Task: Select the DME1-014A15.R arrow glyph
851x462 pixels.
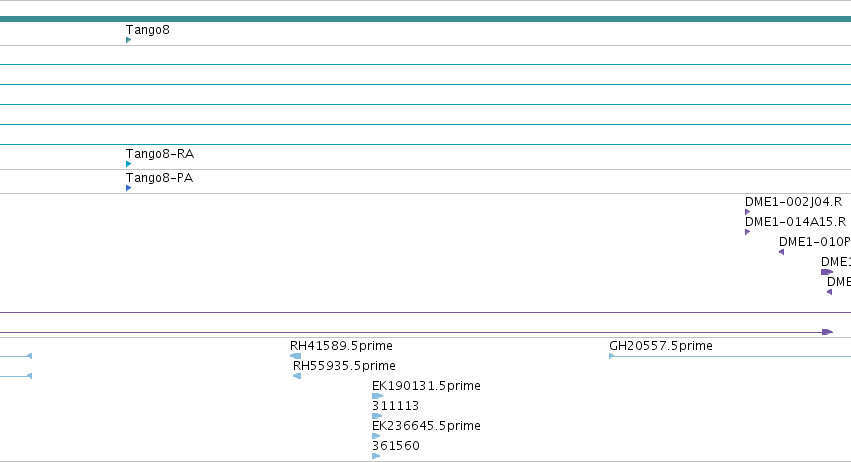Action: (748, 232)
